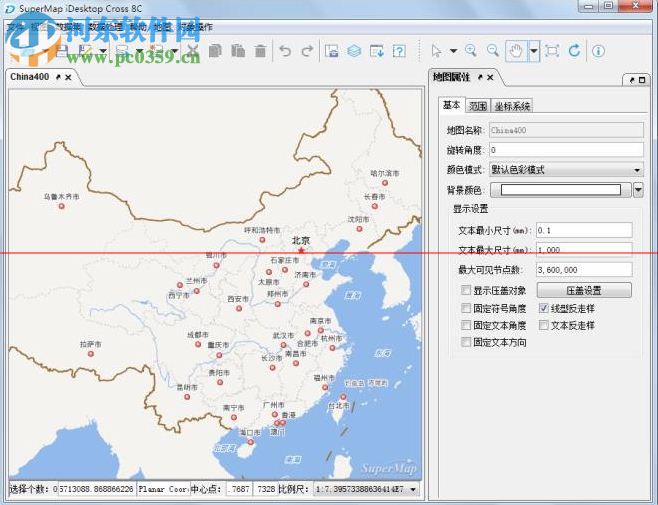Screen dimensions: 658x505
Task: Click the maximize square icon above properties panel
Action: pyautogui.click(x=642, y=80)
